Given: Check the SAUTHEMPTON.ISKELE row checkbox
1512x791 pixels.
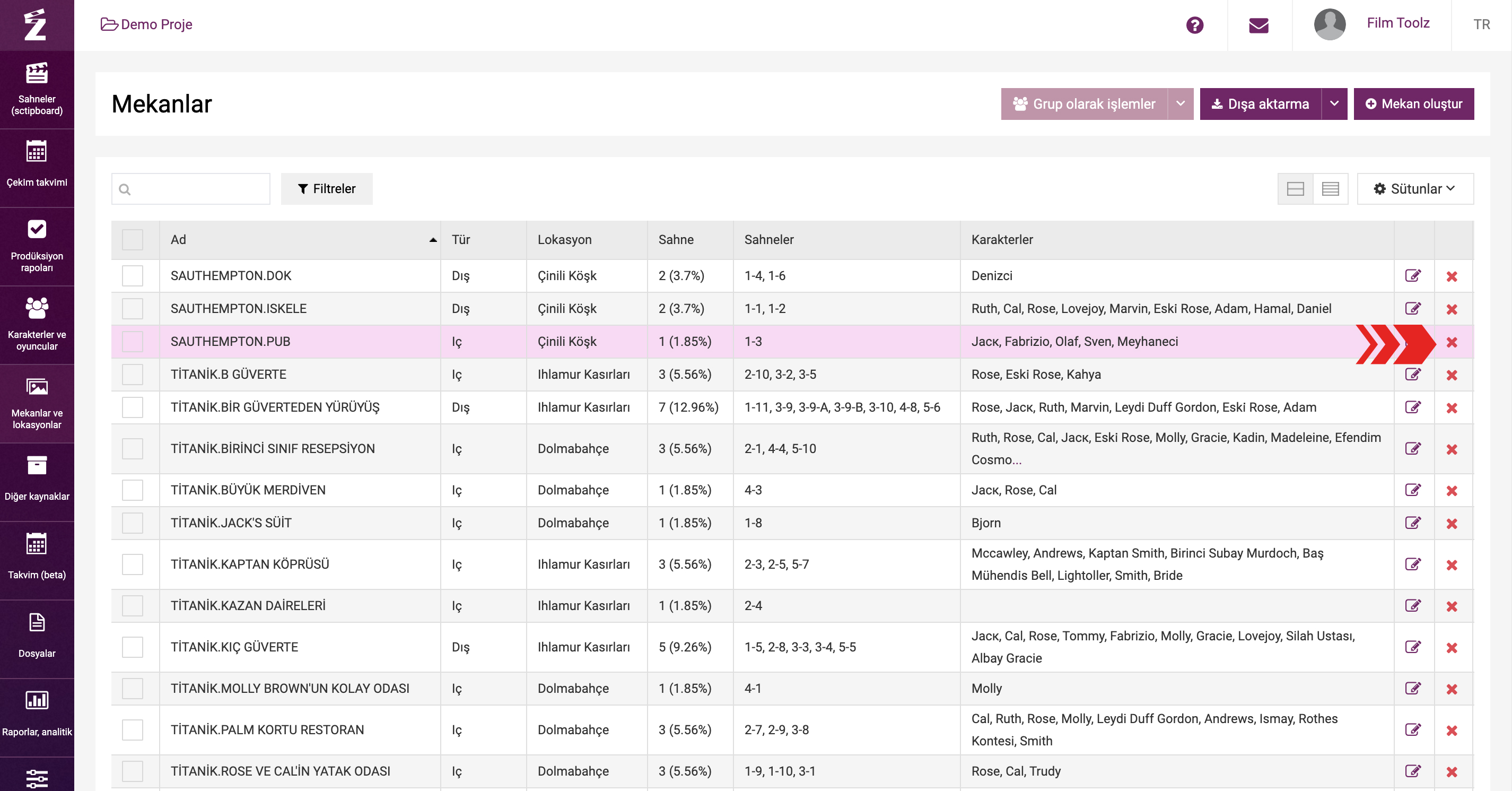Looking at the screenshot, I should pyautogui.click(x=133, y=309).
